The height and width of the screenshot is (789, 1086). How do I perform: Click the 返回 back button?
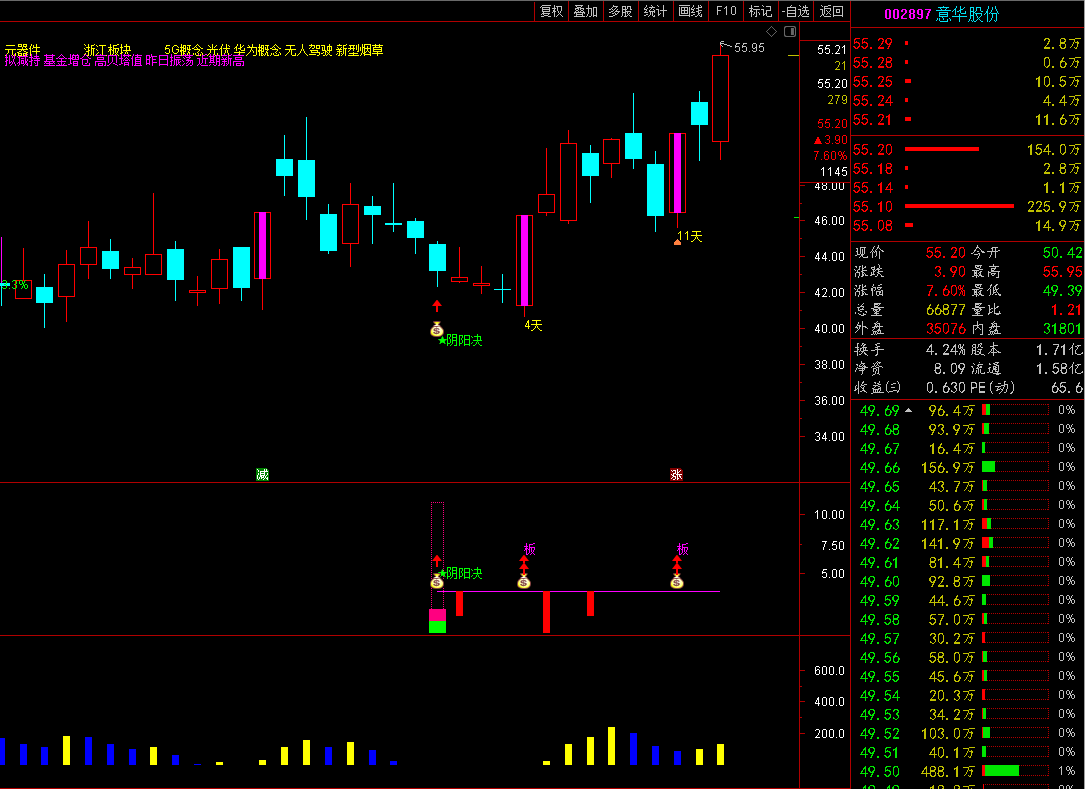(x=832, y=11)
